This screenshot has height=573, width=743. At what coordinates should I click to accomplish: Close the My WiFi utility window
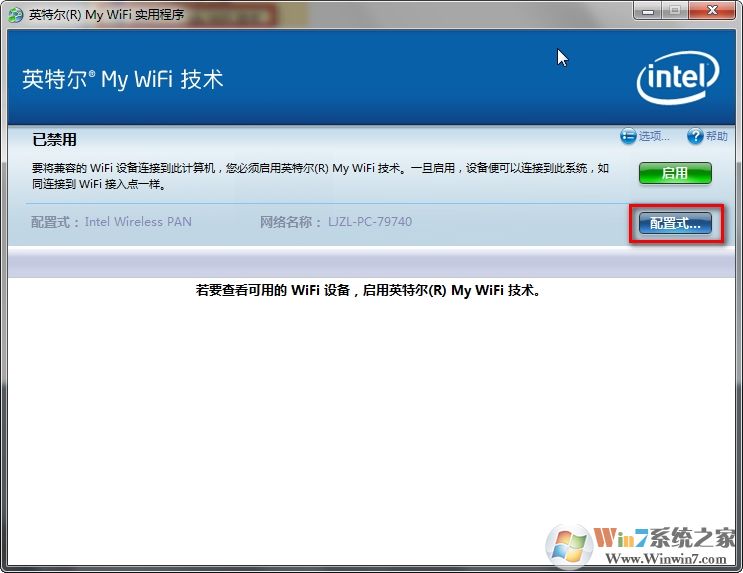pos(712,10)
